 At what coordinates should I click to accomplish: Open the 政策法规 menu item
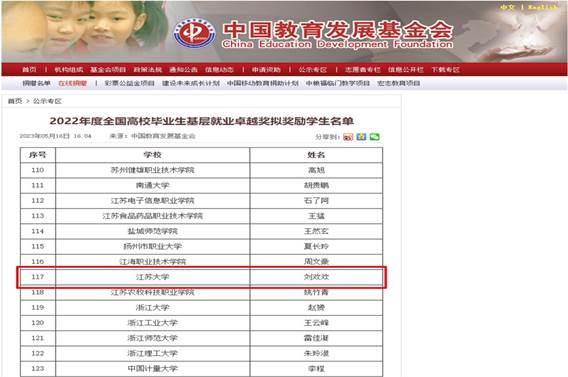(147, 70)
